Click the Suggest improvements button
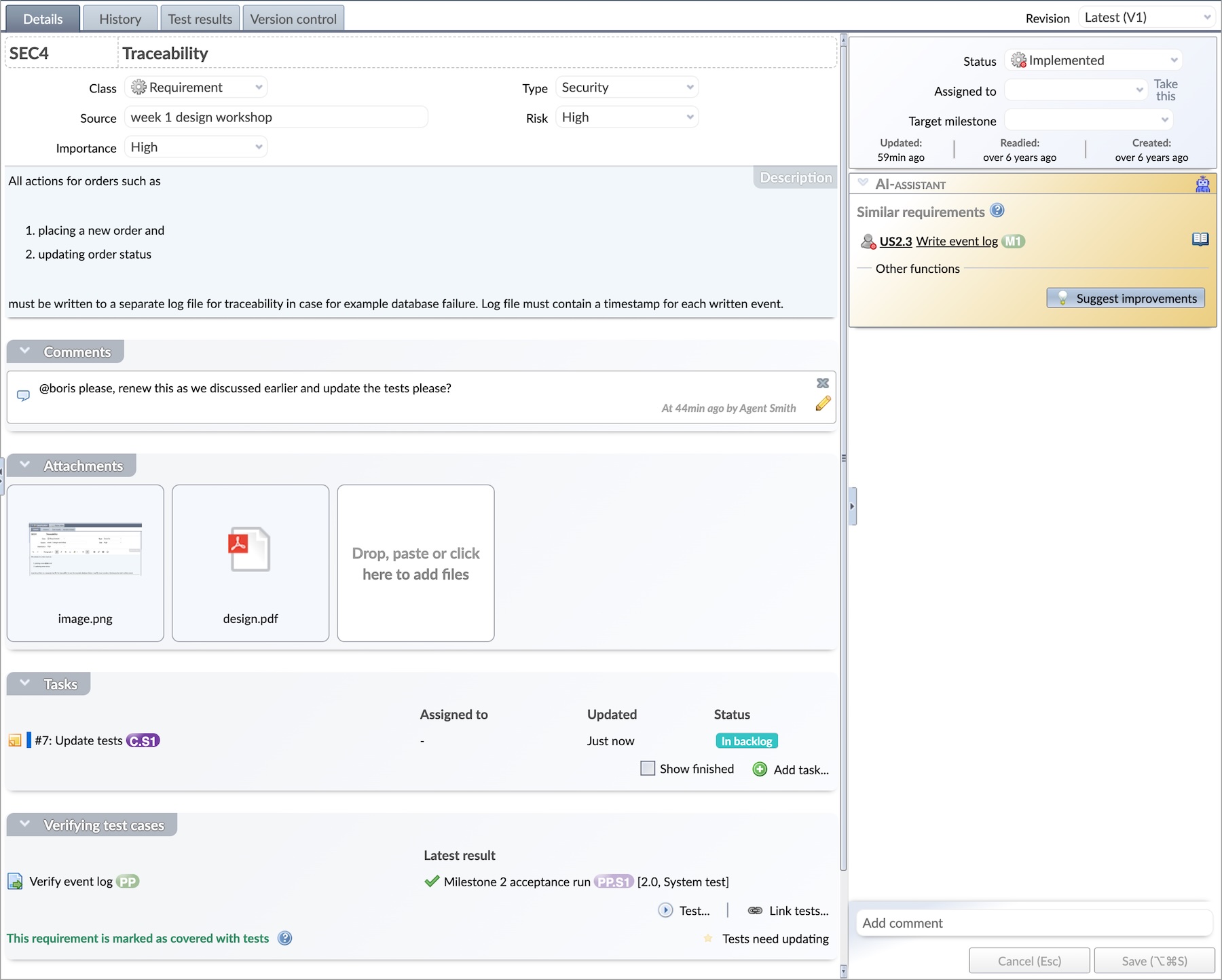This screenshot has height=980, width=1222. 1126,299
